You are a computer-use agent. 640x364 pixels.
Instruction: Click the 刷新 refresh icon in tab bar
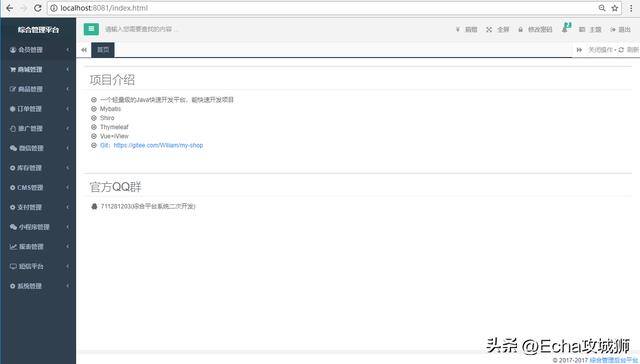click(621, 50)
